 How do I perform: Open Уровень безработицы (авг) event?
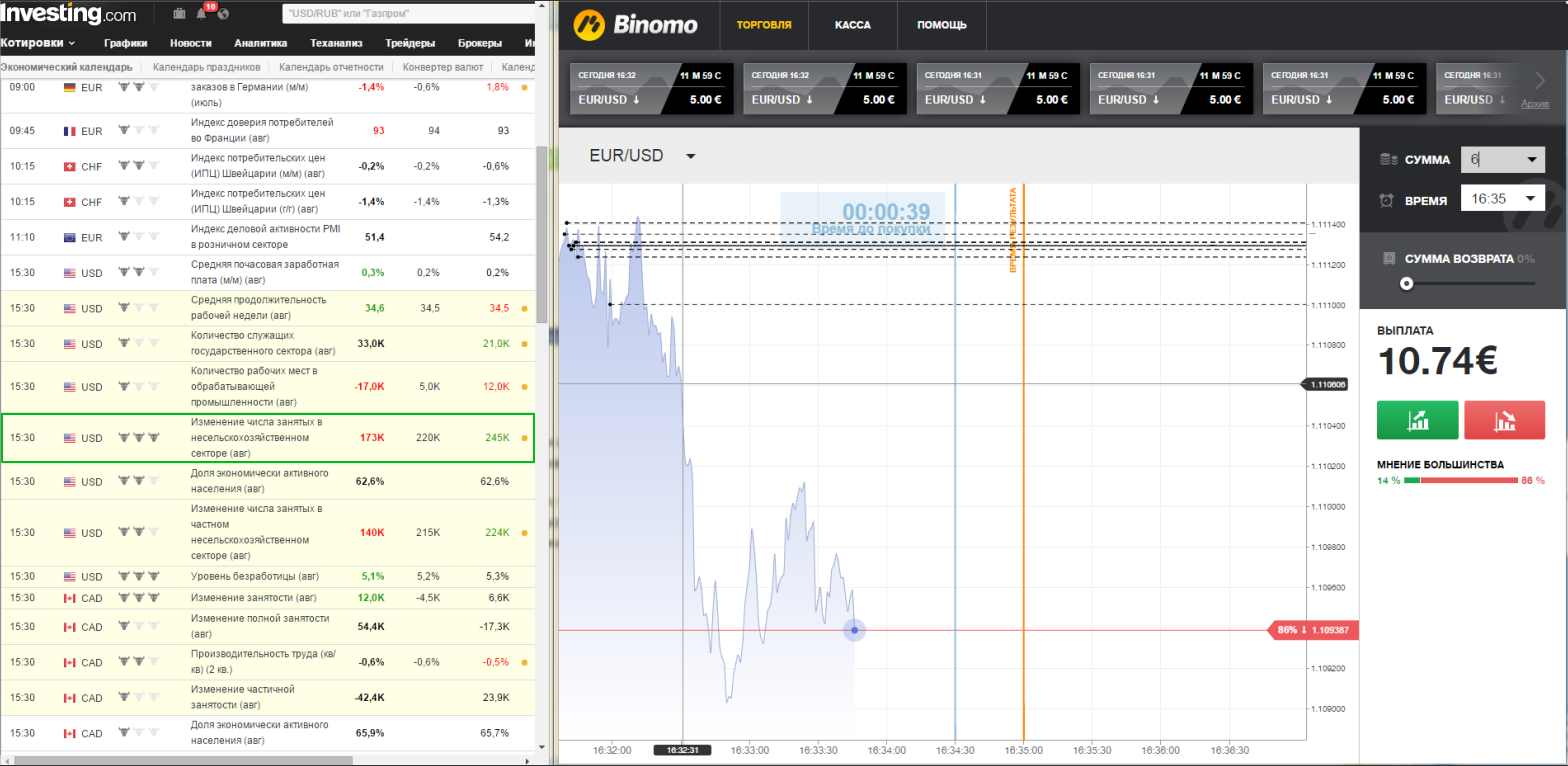[x=255, y=577]
